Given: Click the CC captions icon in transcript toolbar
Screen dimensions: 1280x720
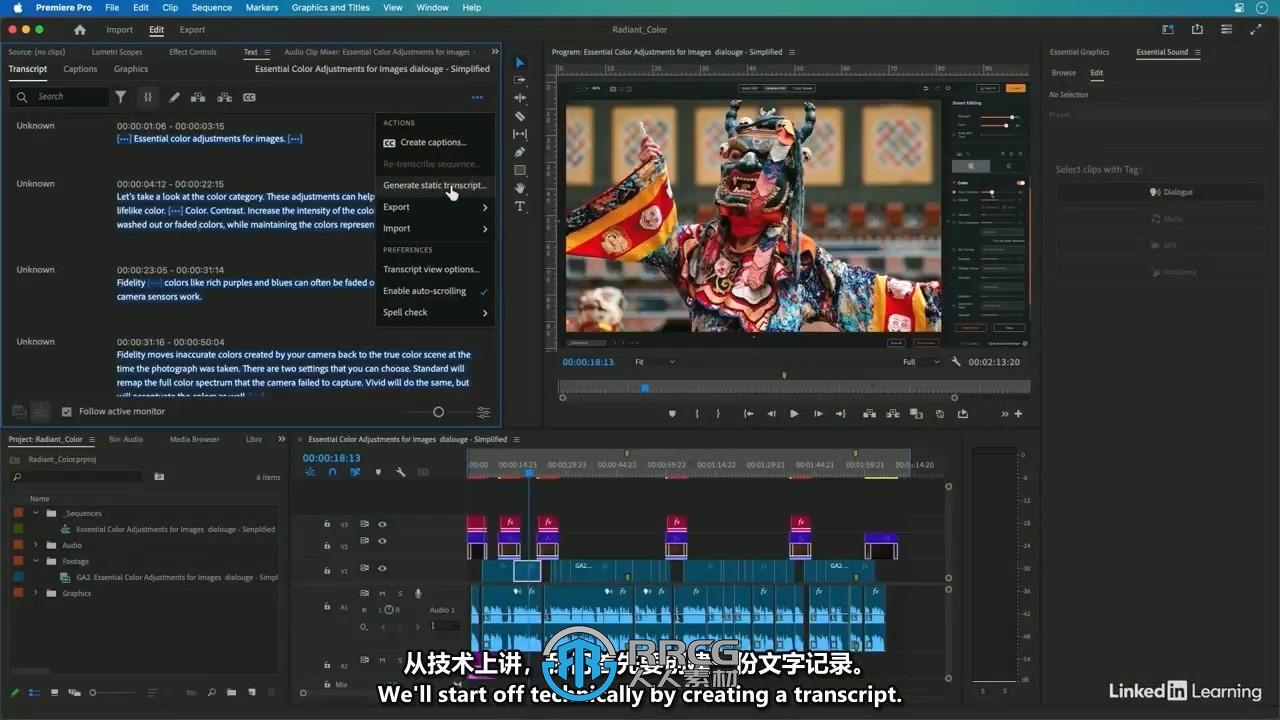Looking at the screenshot, I should click(249, 97).
